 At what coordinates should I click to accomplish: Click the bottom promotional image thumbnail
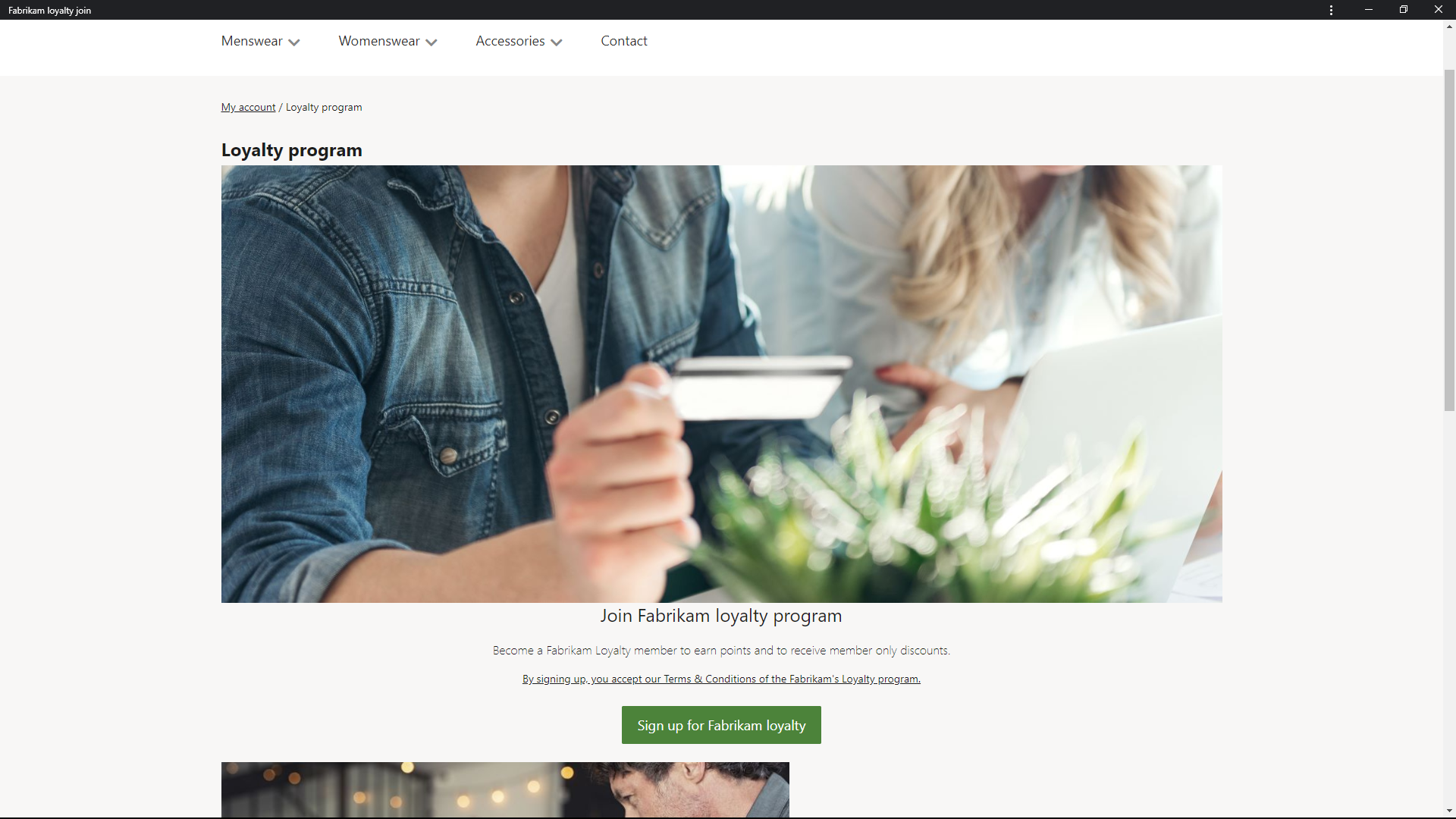tap(505, 790)
